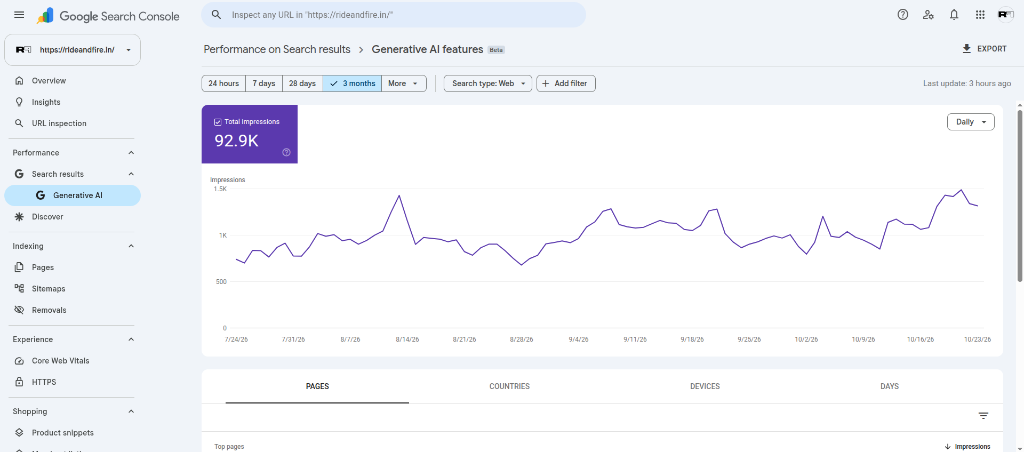Select the 3 months date range
The image size is (1024, 452).
[x=352, y=84]
